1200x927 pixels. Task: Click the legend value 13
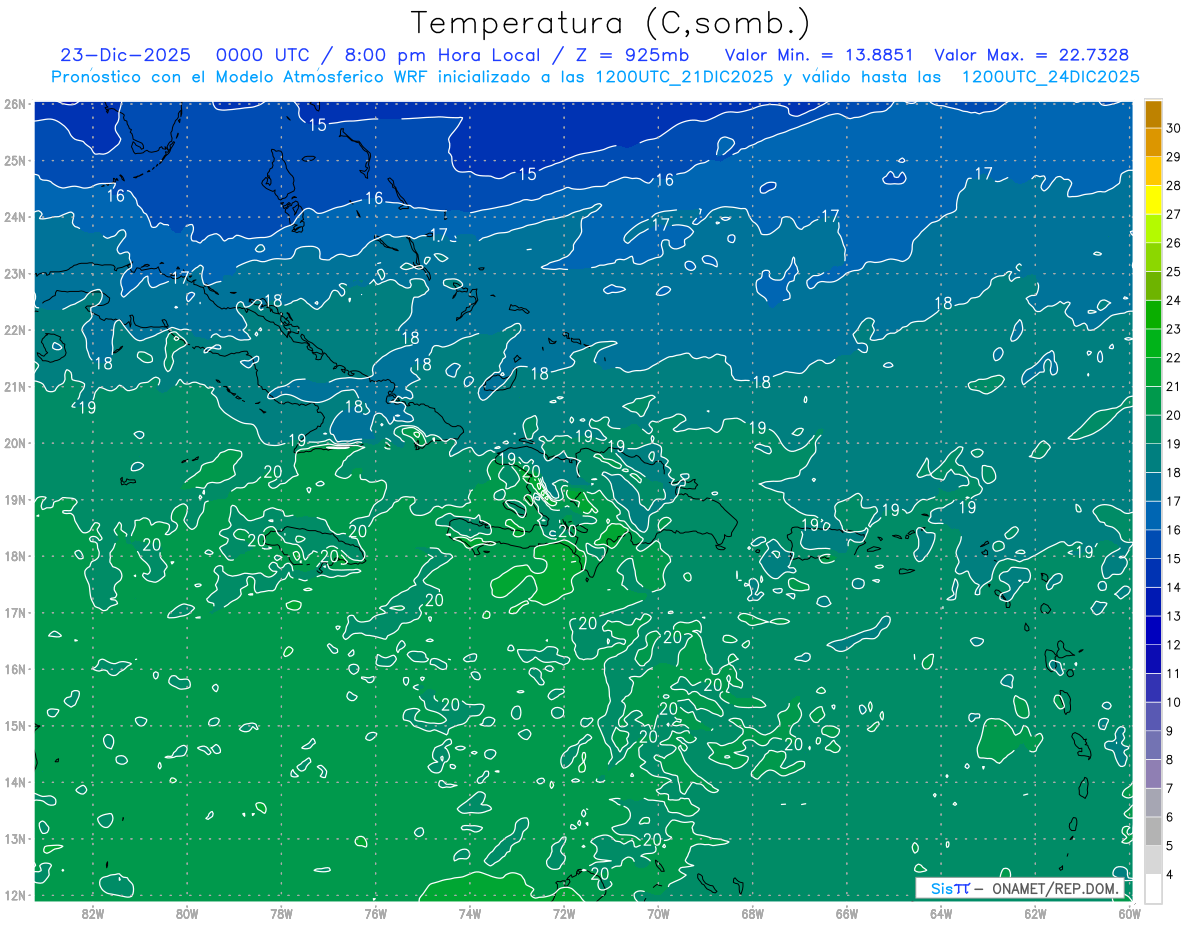[x=1173, y=615]
